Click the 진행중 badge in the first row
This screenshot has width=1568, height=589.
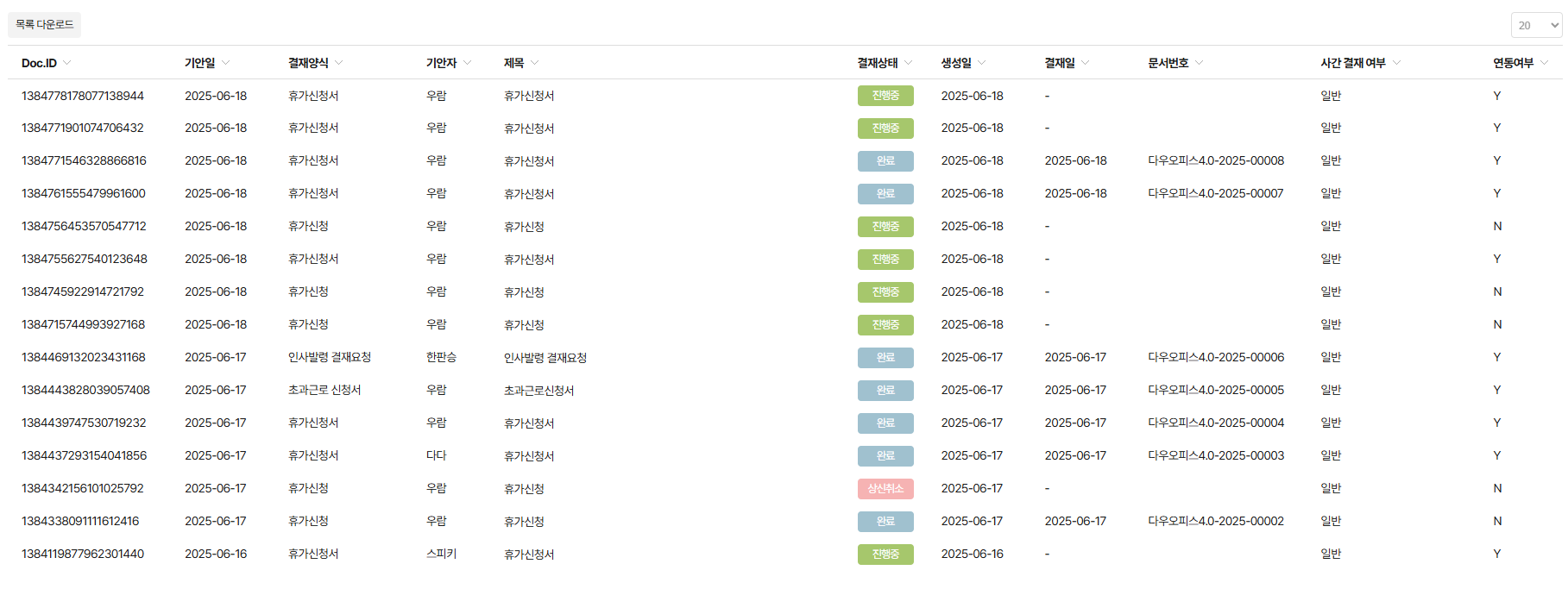[x=885, y=96]
